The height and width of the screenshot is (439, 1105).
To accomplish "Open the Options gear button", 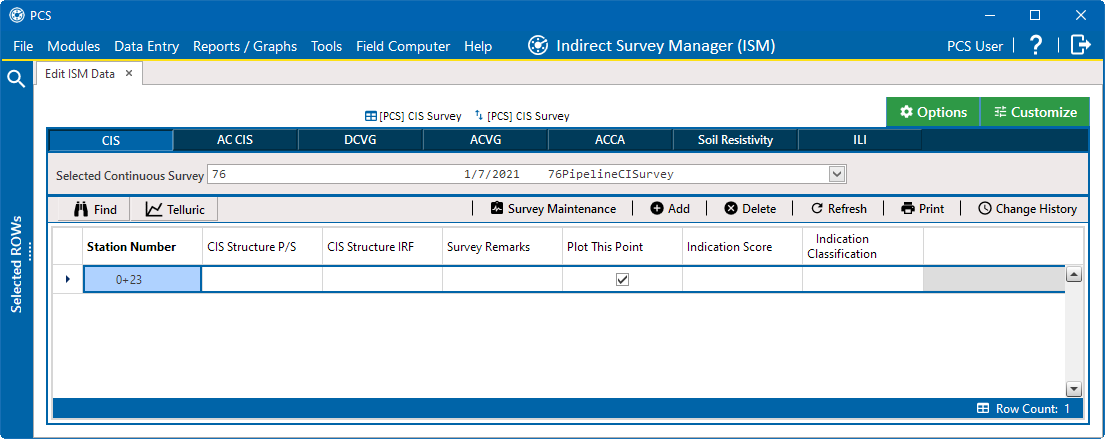I will 932,112.
